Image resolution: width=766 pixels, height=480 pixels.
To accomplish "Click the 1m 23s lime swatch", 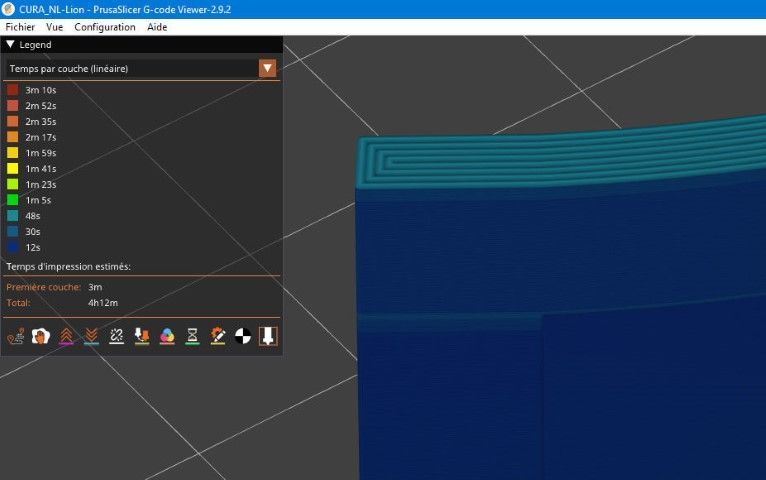I will [13, 184].
